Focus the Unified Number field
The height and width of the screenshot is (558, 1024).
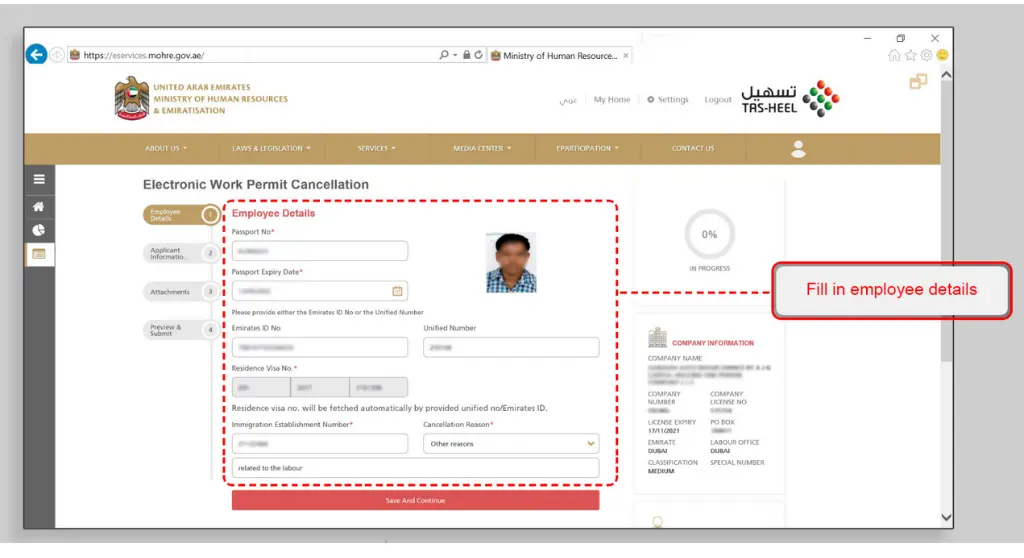coord(511,348)
